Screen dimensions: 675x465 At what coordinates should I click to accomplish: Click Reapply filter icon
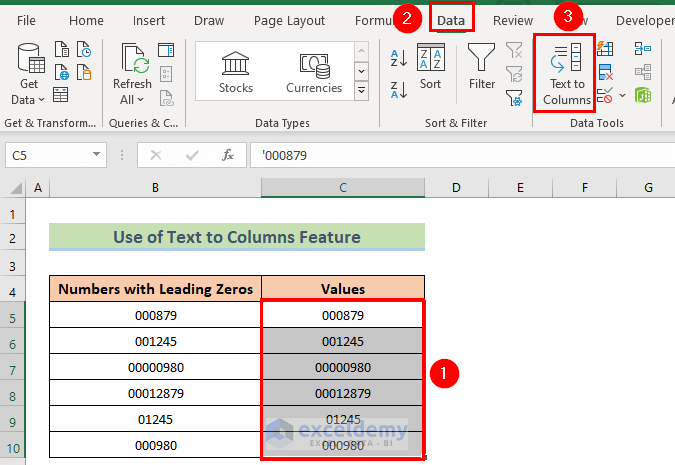[514, 74]
